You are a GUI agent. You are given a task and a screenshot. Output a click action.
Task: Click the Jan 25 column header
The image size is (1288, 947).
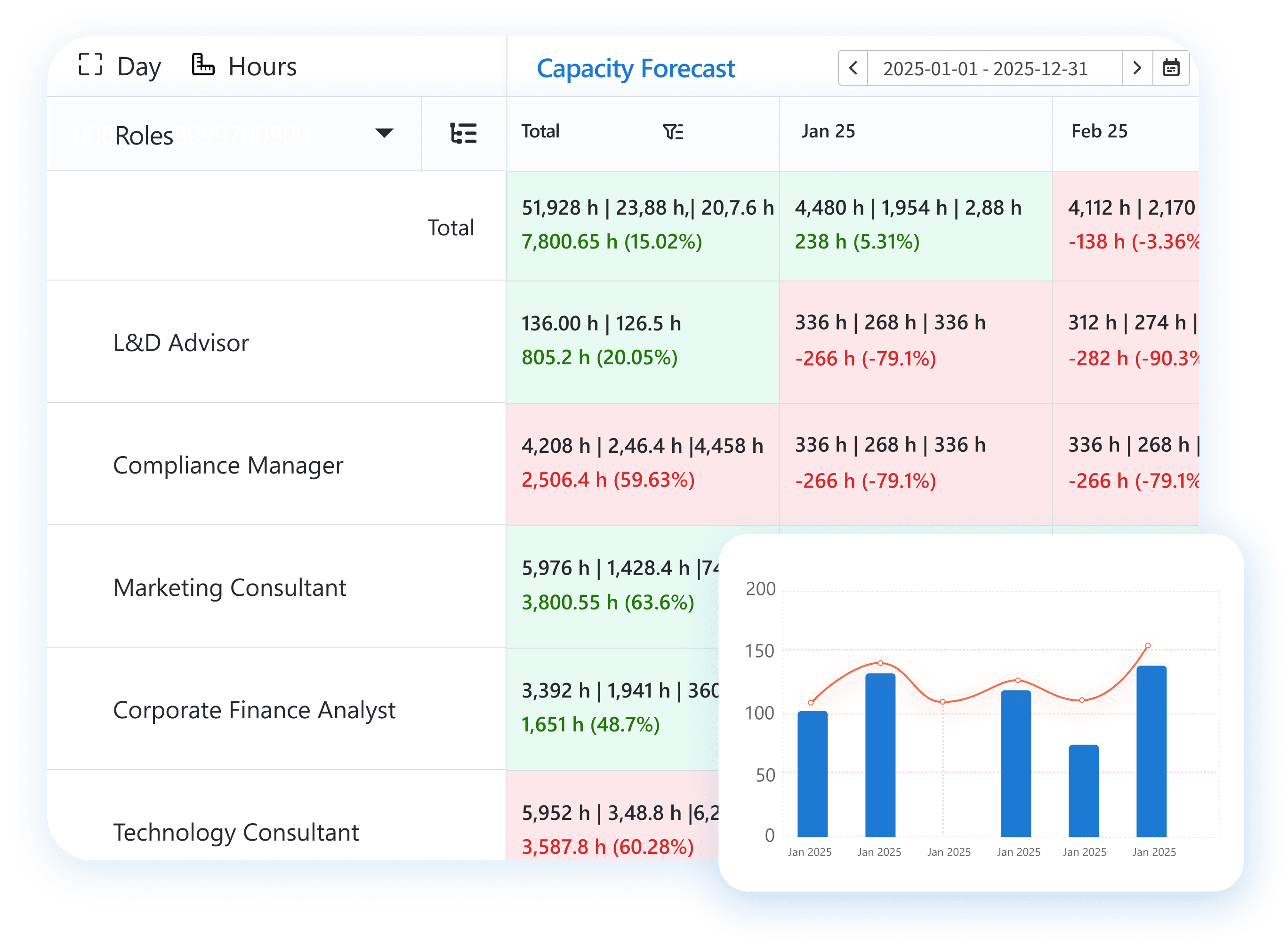[x=827, y=132]
